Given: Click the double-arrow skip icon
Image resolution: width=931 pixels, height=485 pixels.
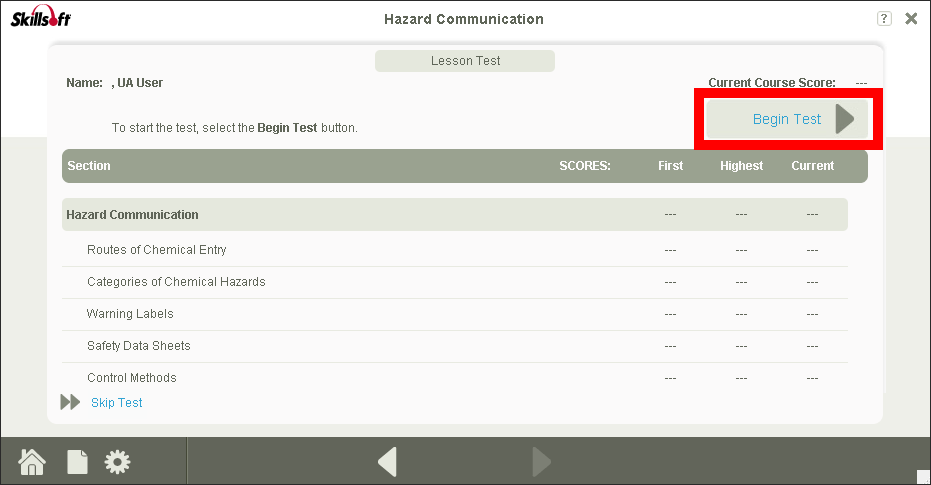Looking at the screenshot, I should click(x=70, y=402).
